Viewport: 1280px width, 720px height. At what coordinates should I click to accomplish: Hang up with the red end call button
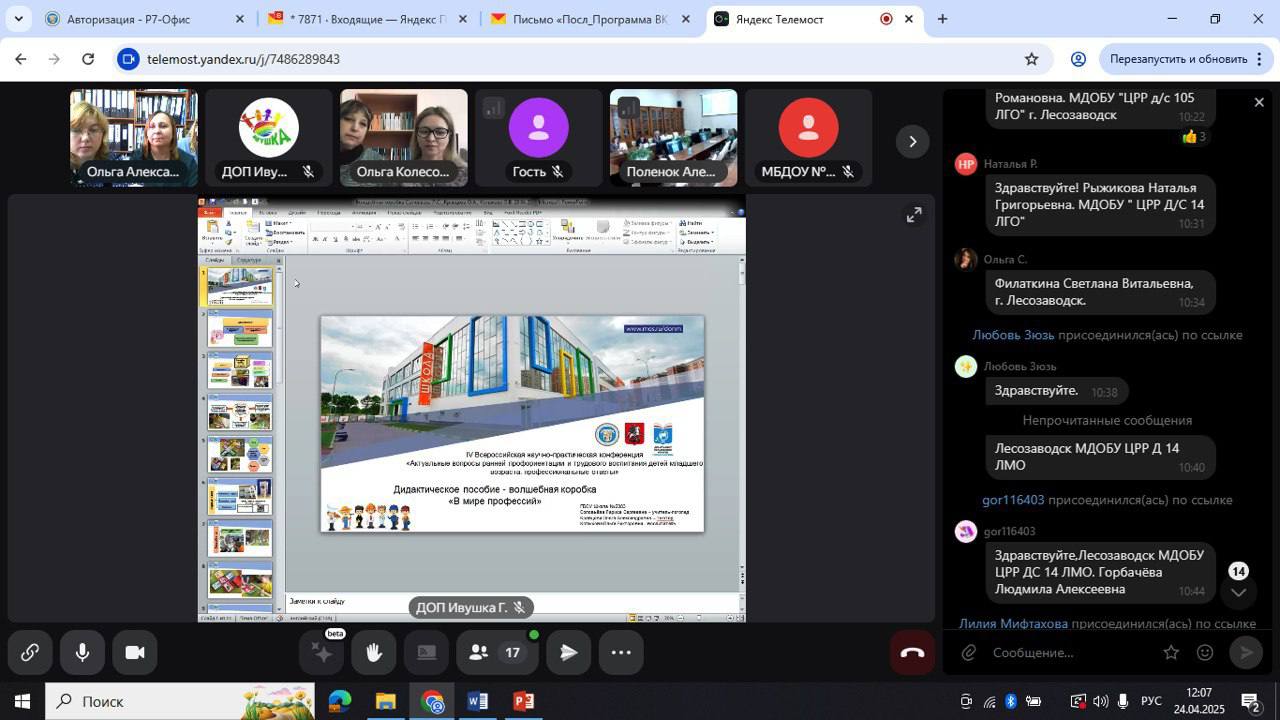(912, 653)
